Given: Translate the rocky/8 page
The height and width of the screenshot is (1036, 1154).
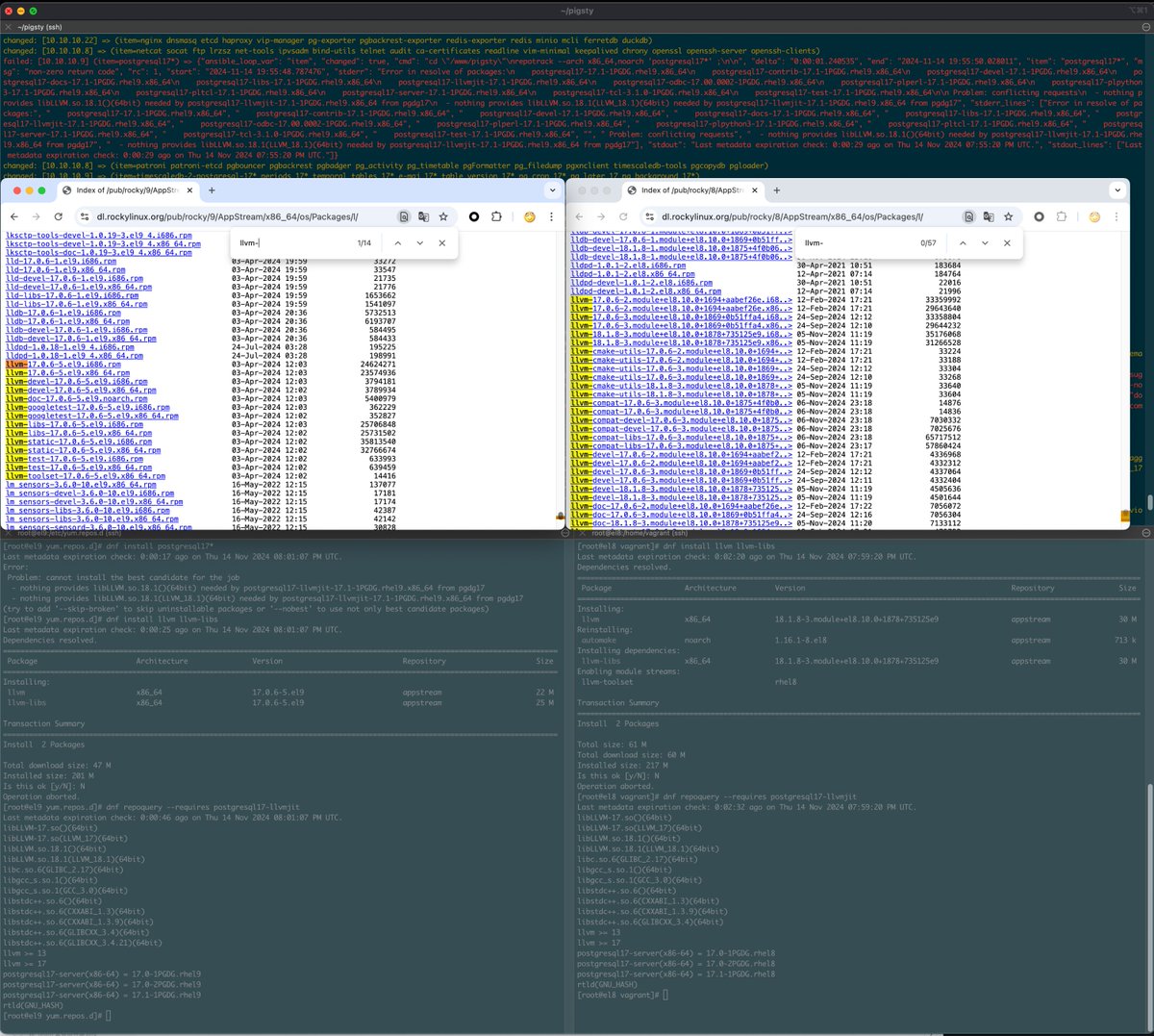Looking at the screenshot, I should click(989, 216).
